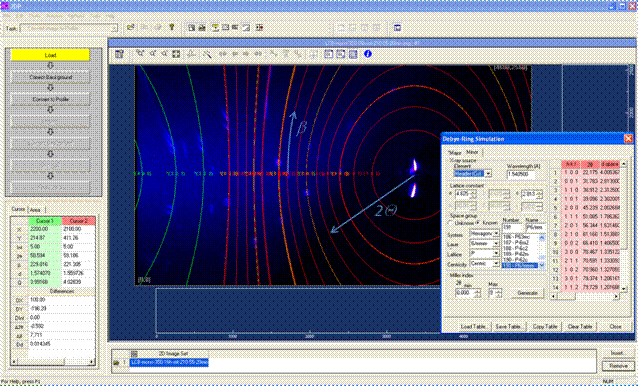Open the Laue class dropdown

[x=496, y=244]
